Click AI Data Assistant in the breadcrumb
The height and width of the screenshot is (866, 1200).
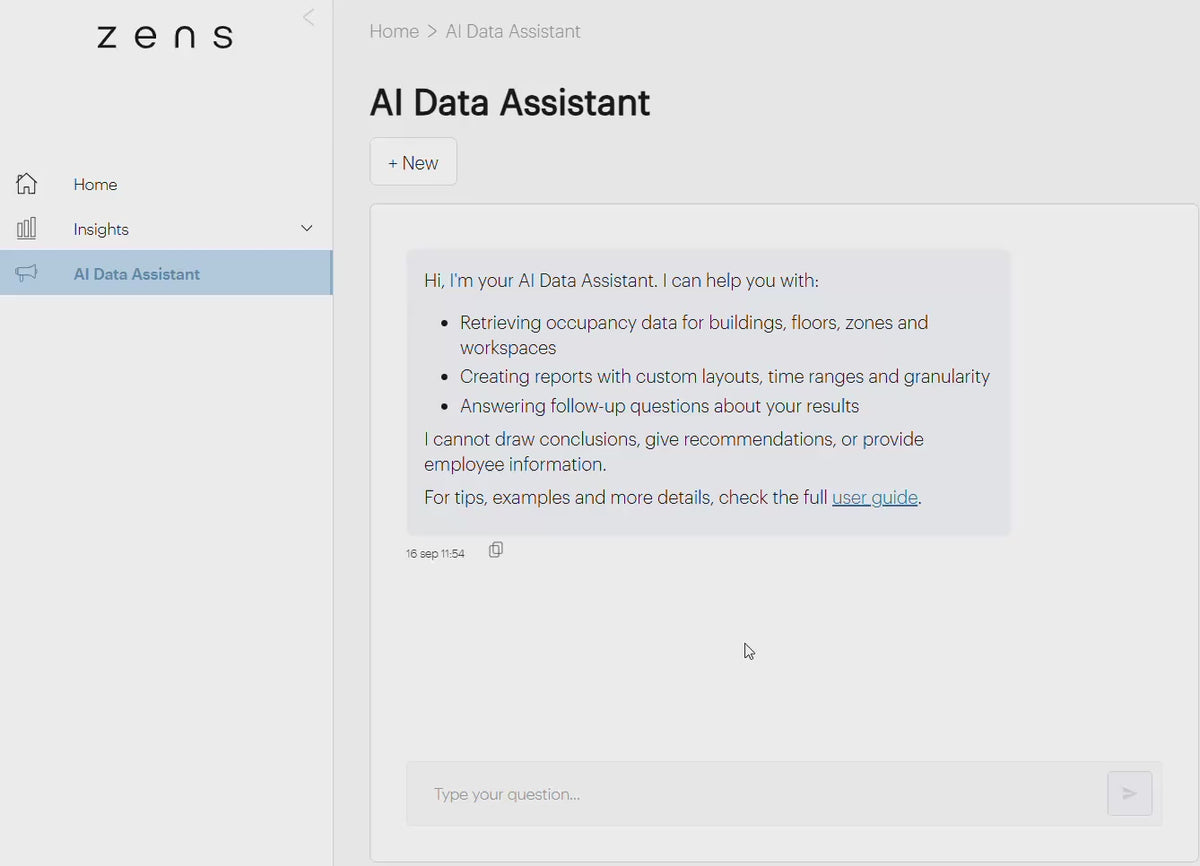pos(513,31)
